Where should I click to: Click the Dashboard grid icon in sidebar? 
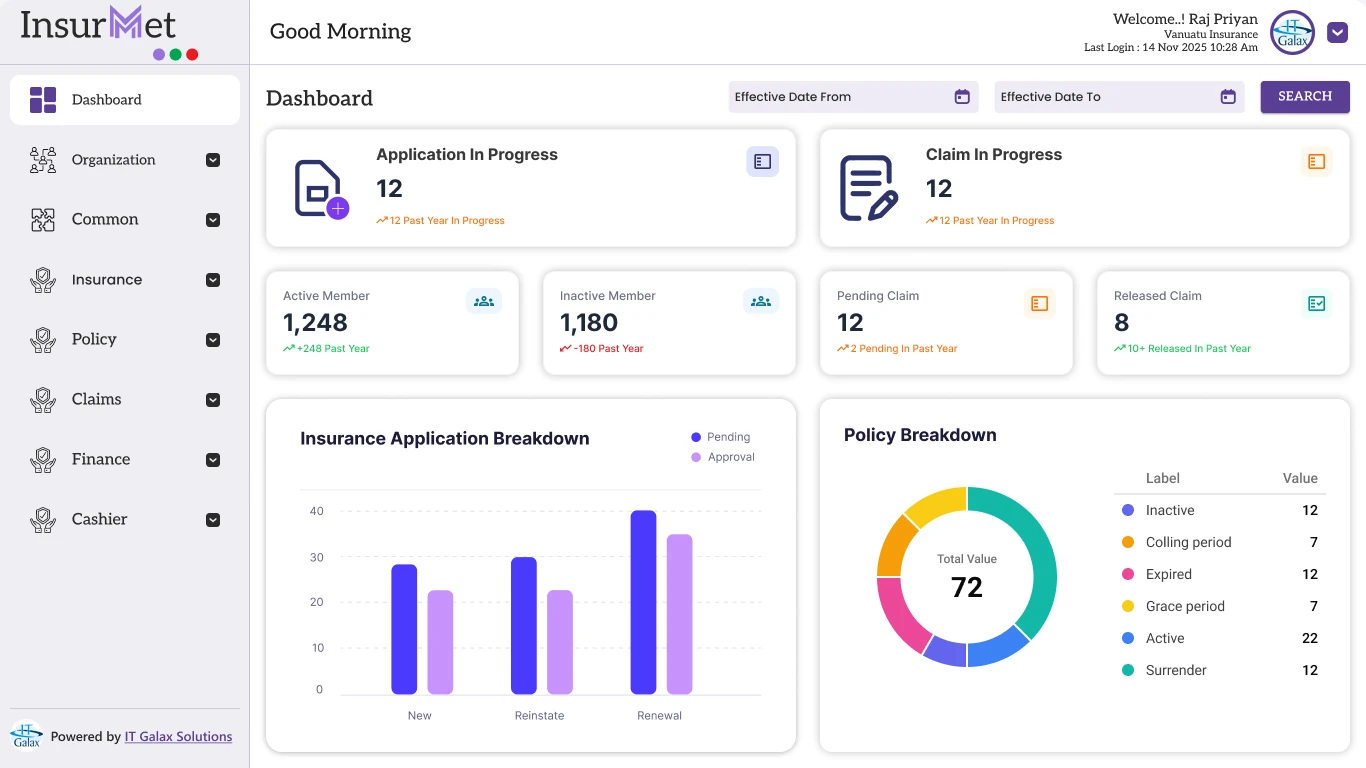(43, 100)
